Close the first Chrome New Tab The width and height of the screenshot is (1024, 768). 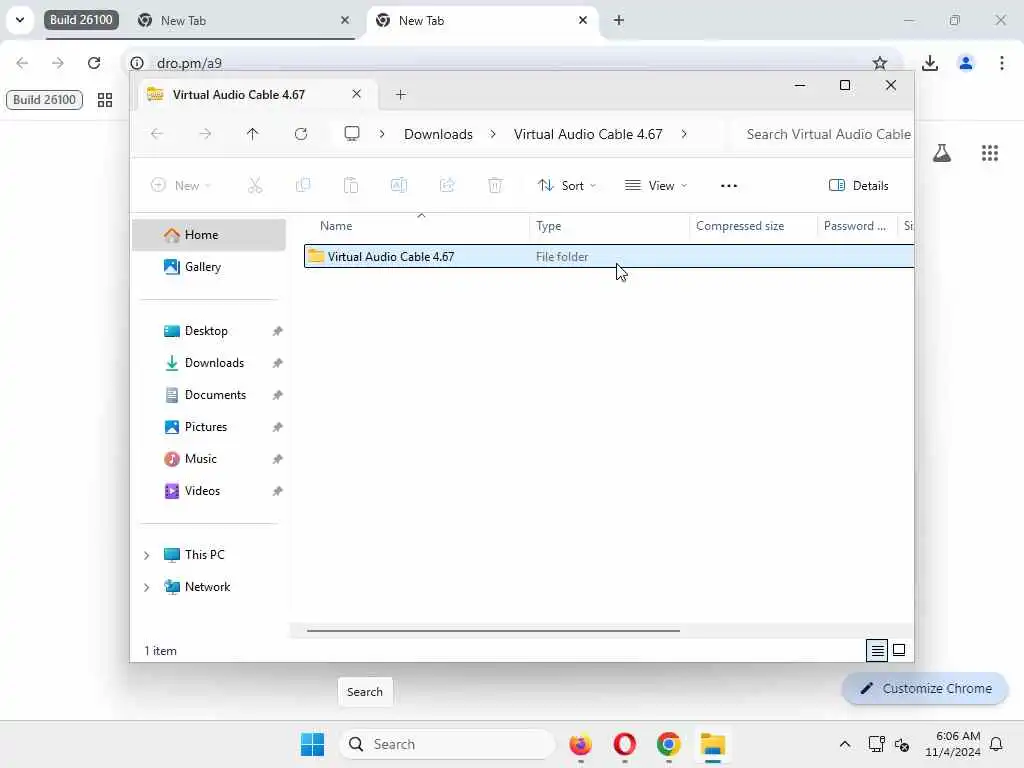[345, 20]
